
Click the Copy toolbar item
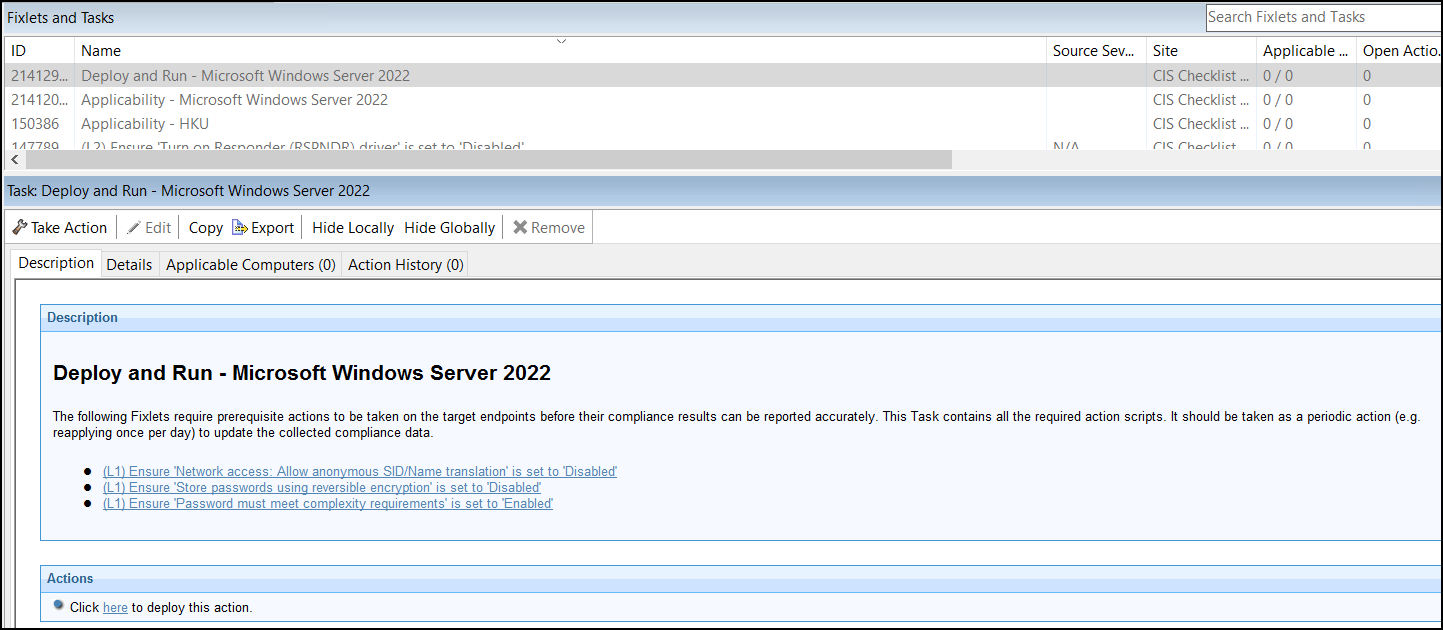(205, 227)
